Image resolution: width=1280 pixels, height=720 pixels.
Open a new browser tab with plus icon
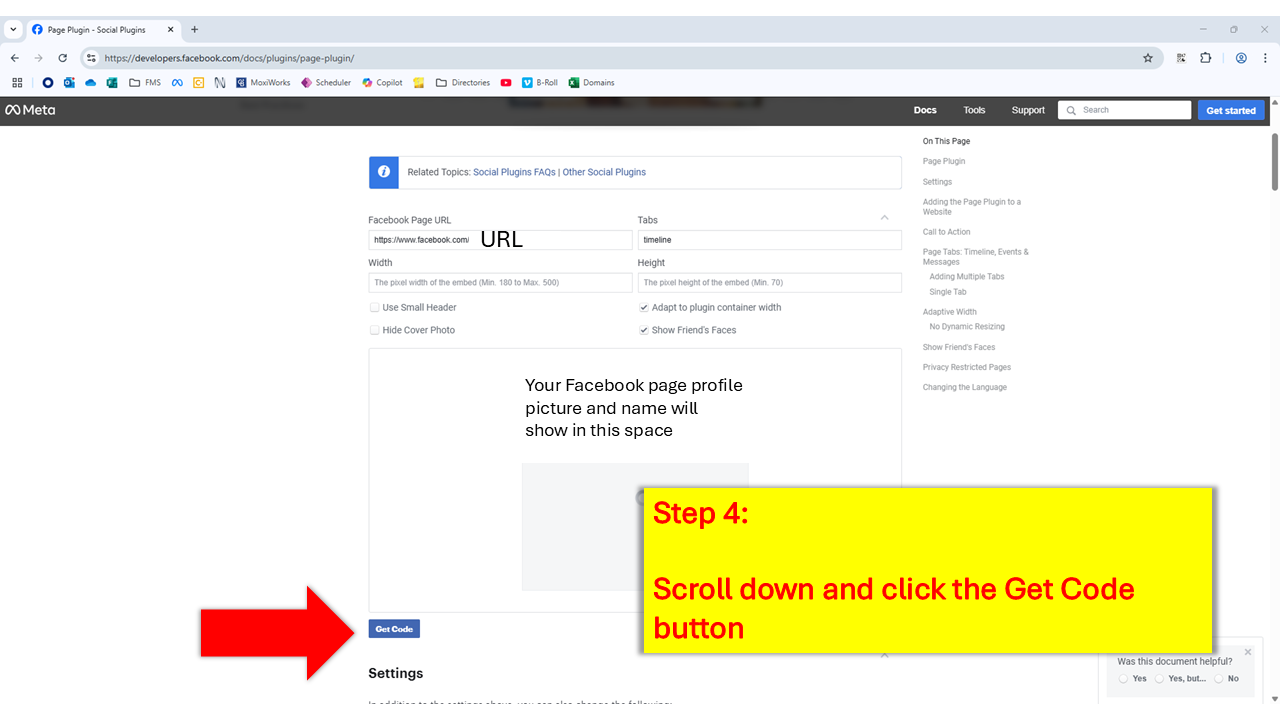(x=194, y=30)
